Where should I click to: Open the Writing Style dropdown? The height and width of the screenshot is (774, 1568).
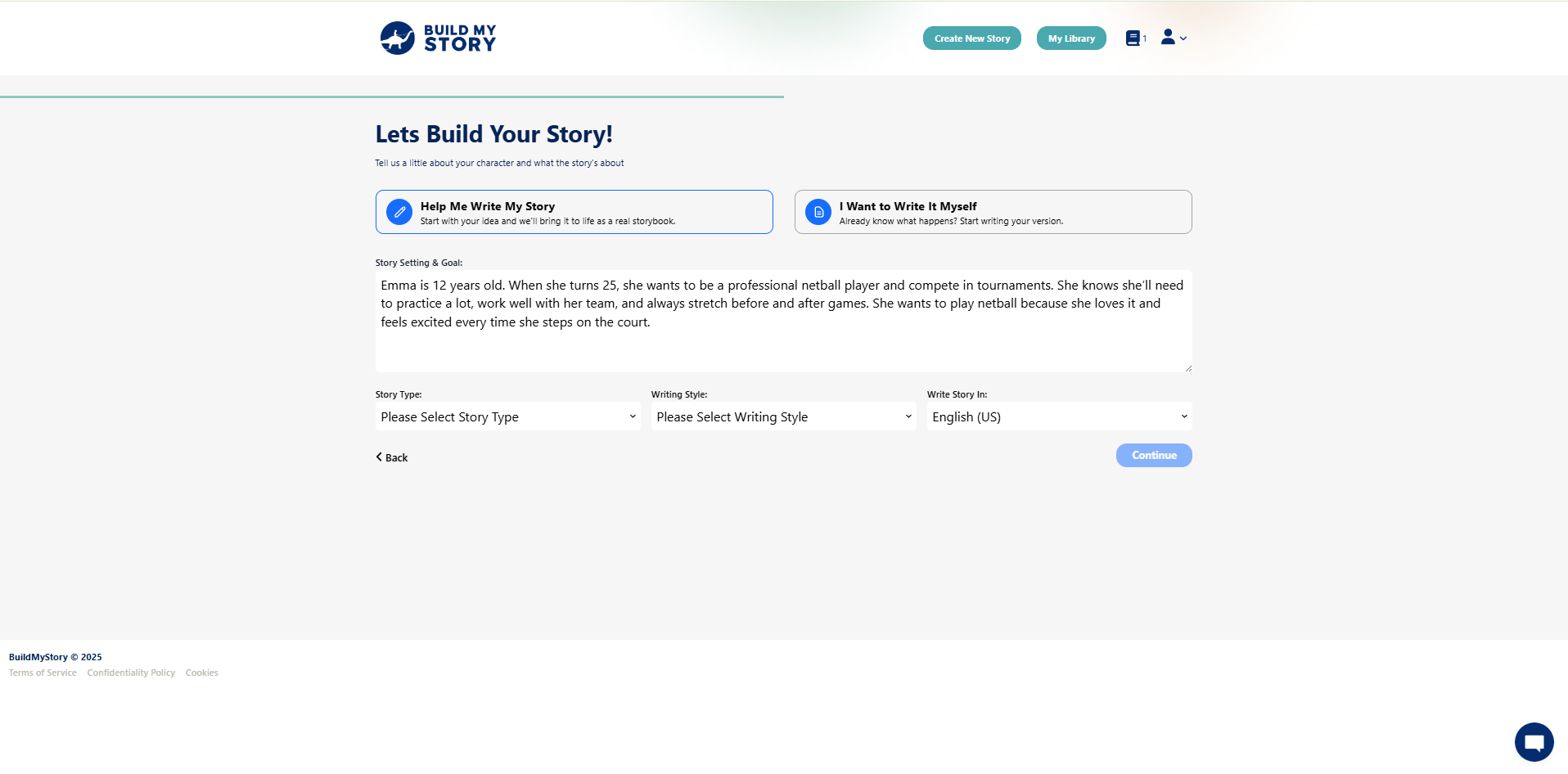click(783, 416)
